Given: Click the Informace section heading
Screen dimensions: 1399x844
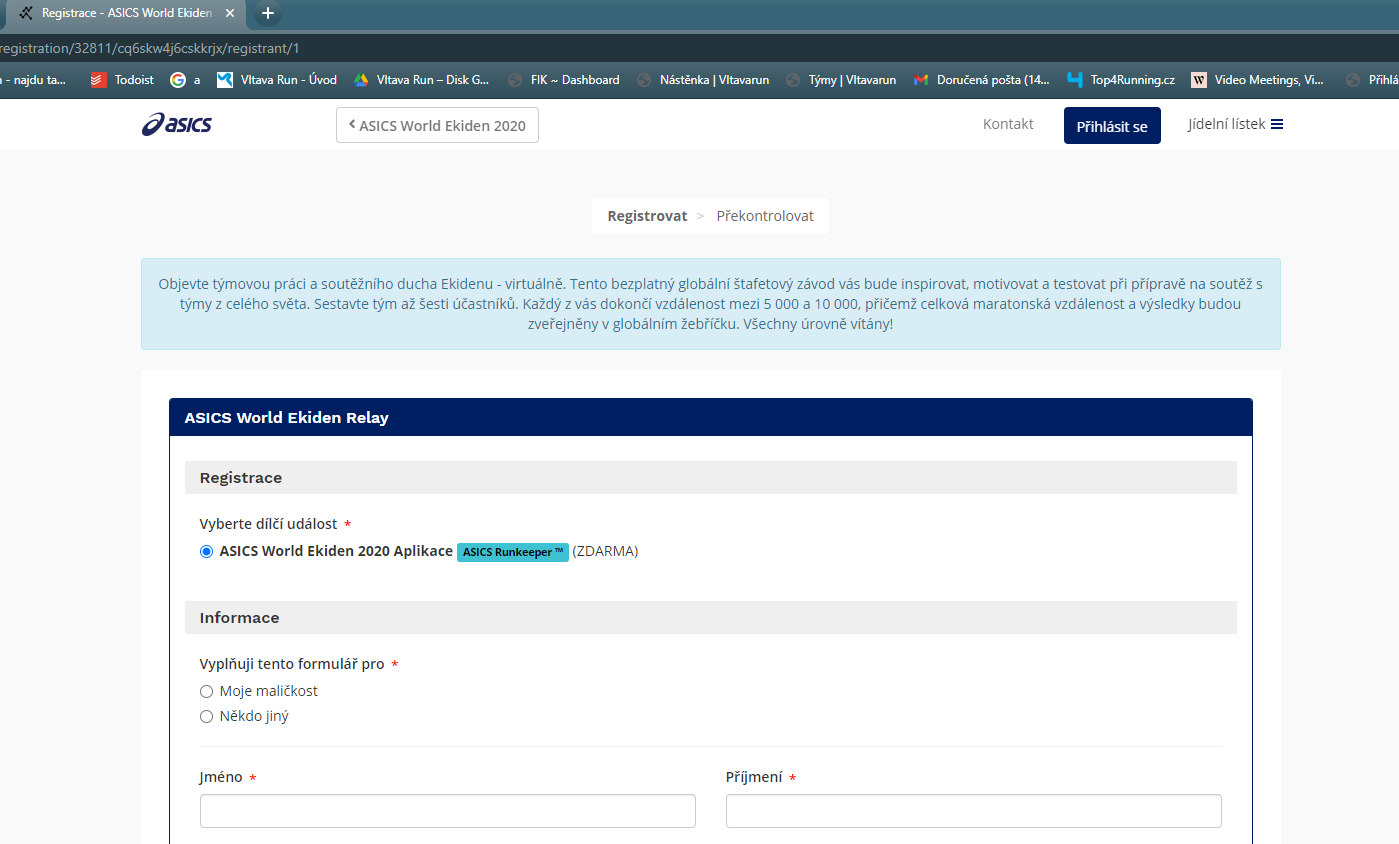Looking at the screenshot, I should click(240, 618).
